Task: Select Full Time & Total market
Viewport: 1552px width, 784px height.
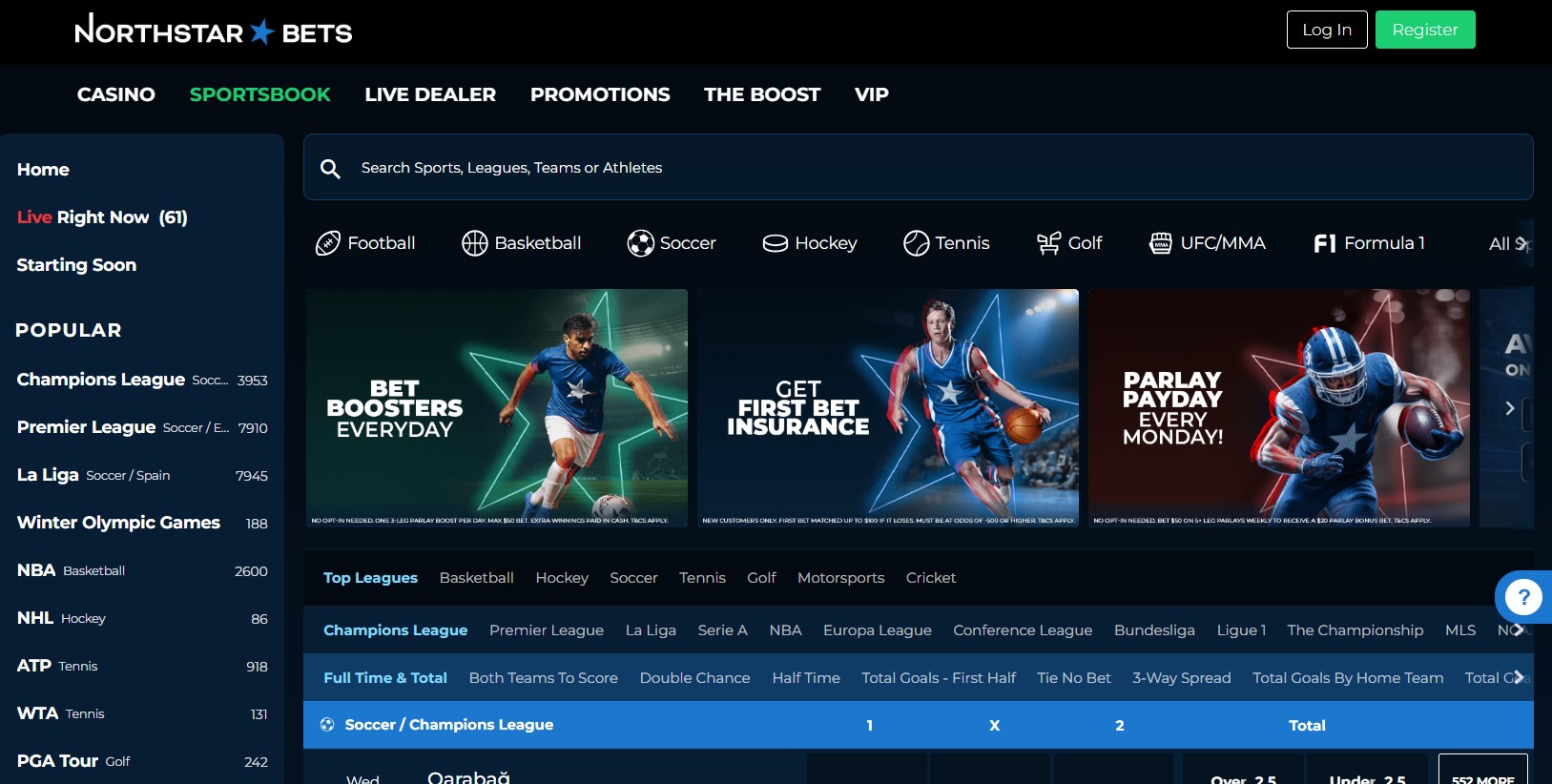Action: pos(385,678)
